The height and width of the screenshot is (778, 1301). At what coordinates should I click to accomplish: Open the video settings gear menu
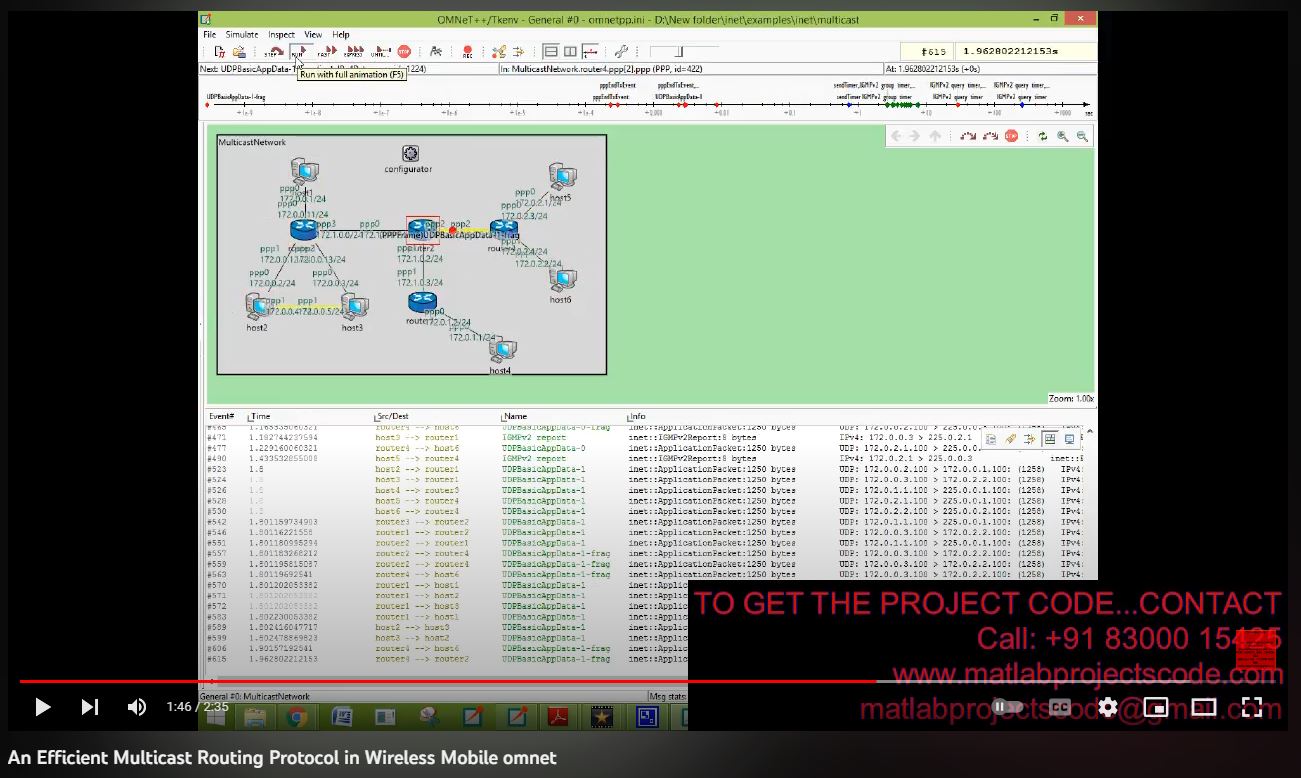pyautogui.click(x=1108, y=707)
